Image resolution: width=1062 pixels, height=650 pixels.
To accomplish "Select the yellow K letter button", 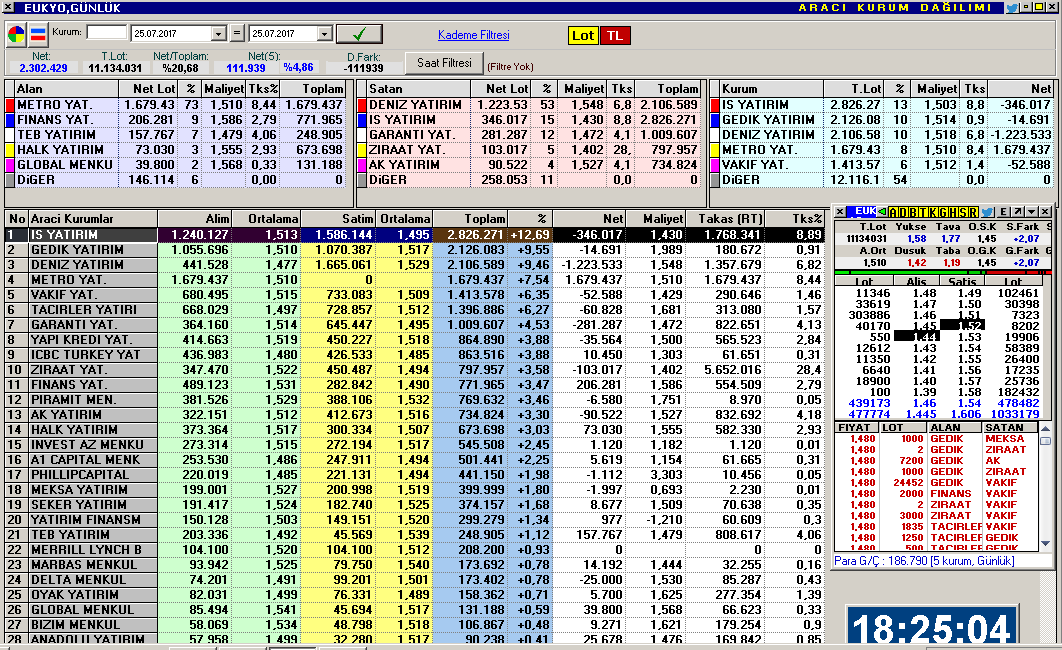I will tap(934, 212).
